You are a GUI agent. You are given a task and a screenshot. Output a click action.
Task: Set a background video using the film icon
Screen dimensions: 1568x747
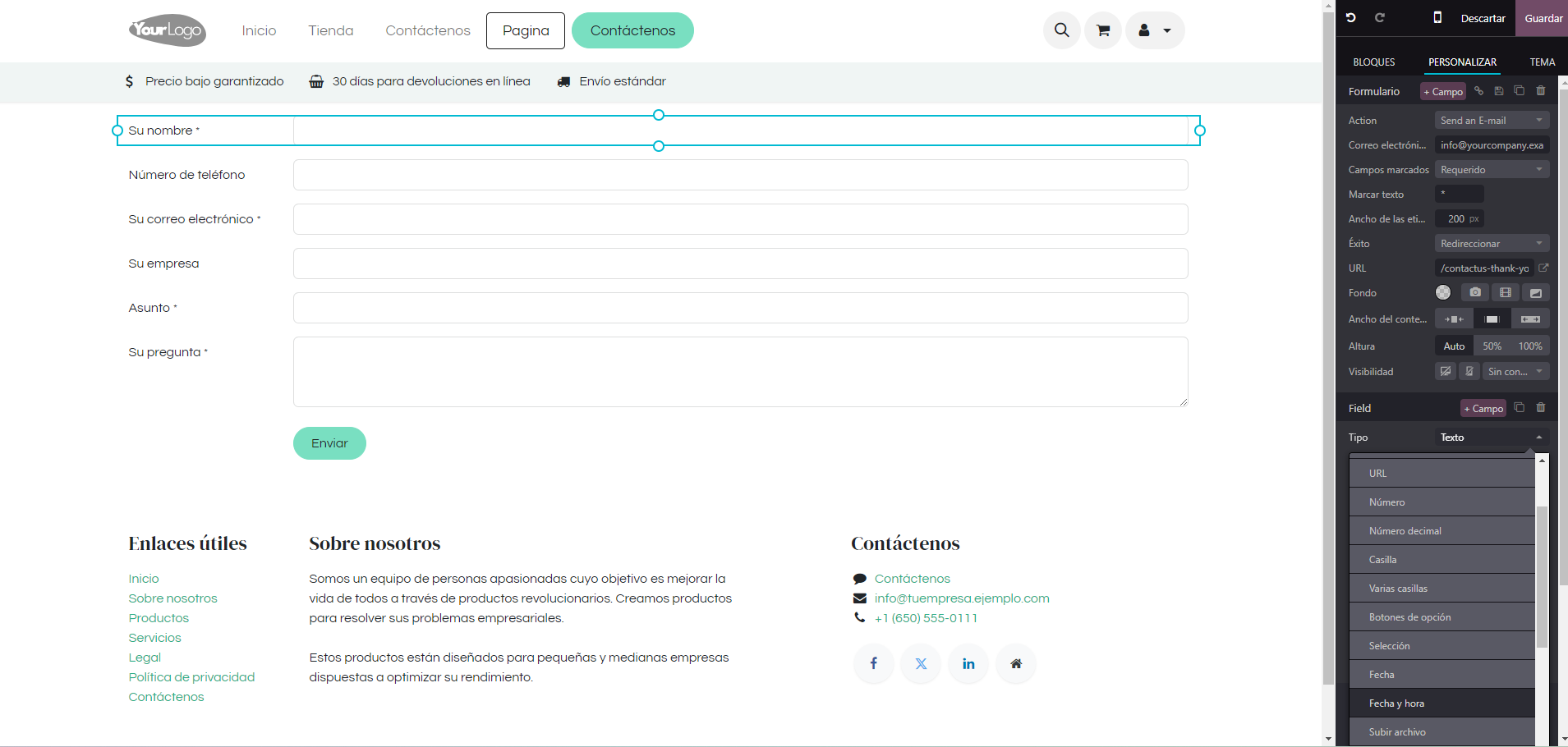(1505, 293)
